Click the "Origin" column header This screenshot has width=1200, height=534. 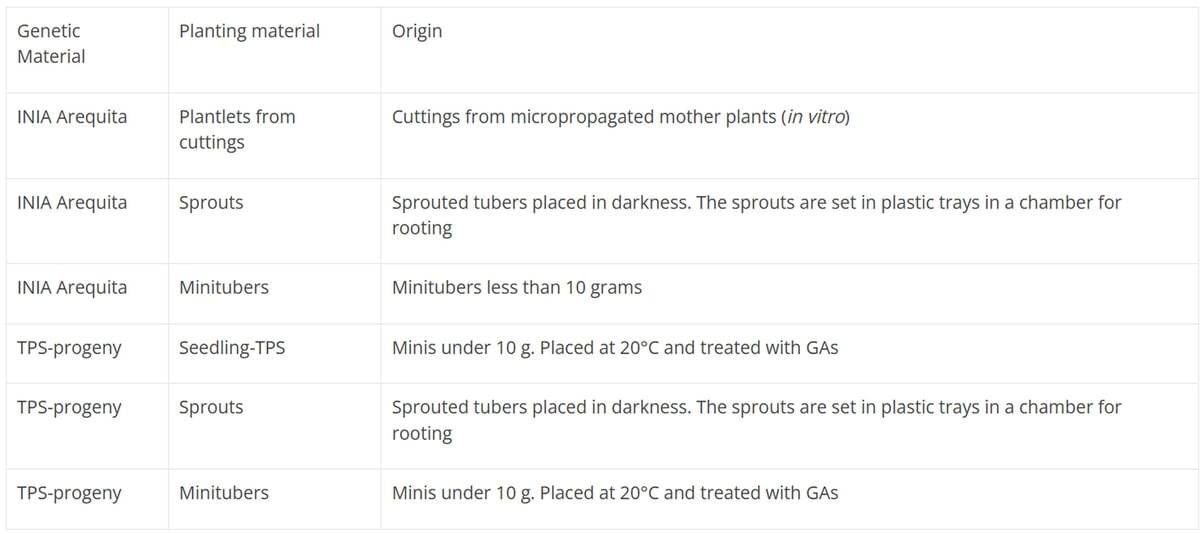(417, 31)
